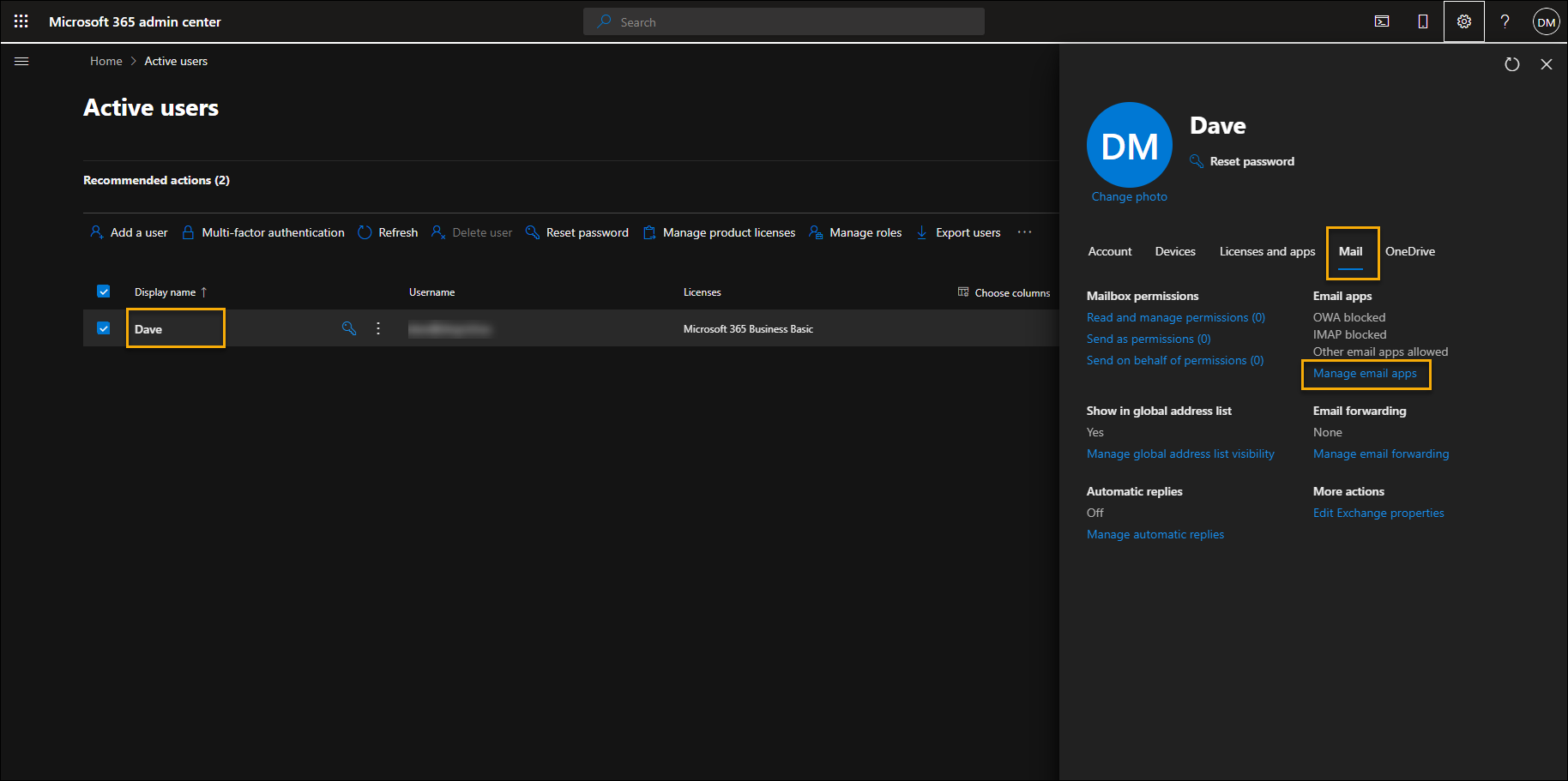Switch to the Account tab
This screenshot has width=1568, height=781.
tap(1110, 251)
